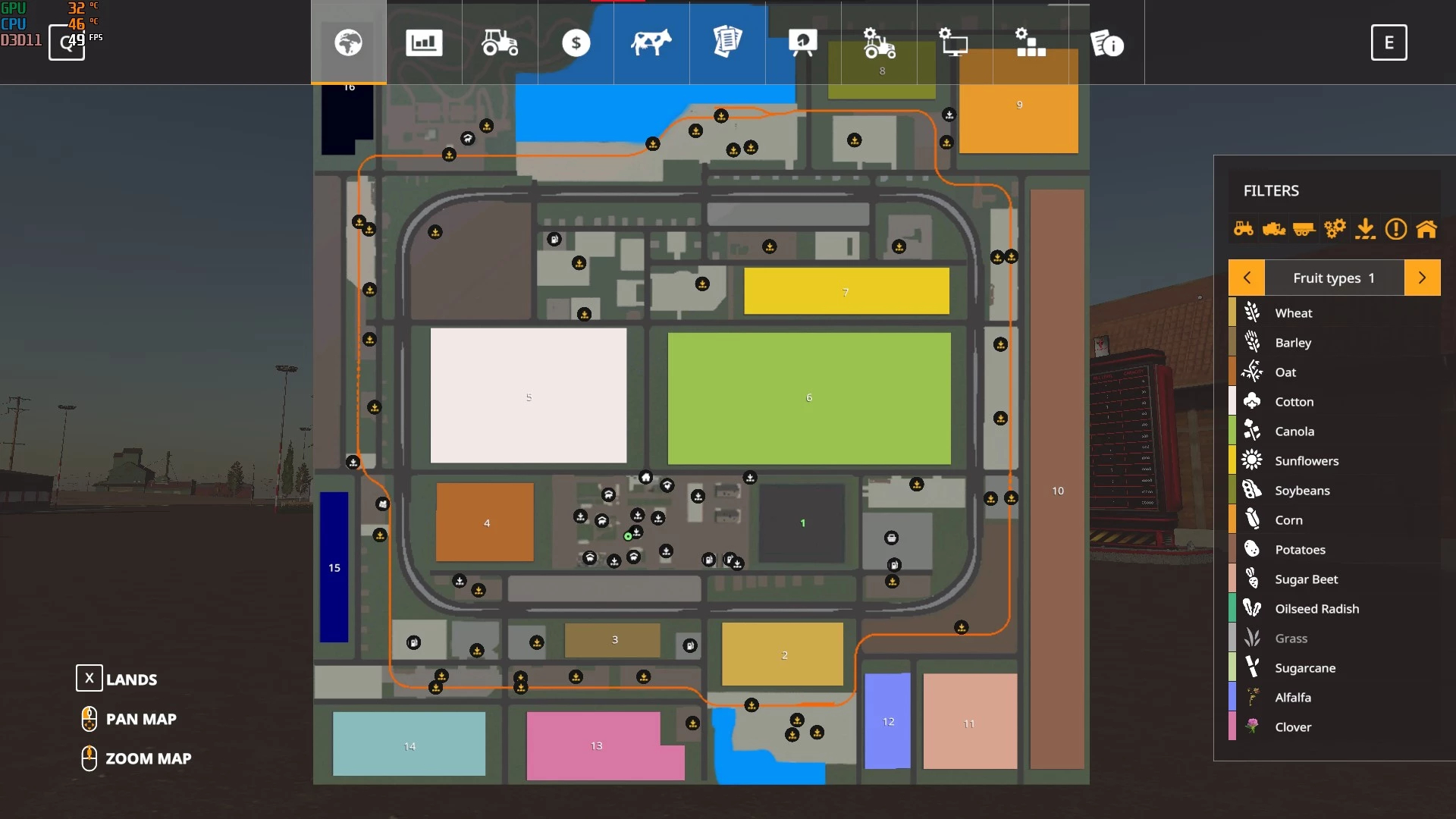Select field 2 on map
This screenshot has width=1456, height=819.
point(783,654)
